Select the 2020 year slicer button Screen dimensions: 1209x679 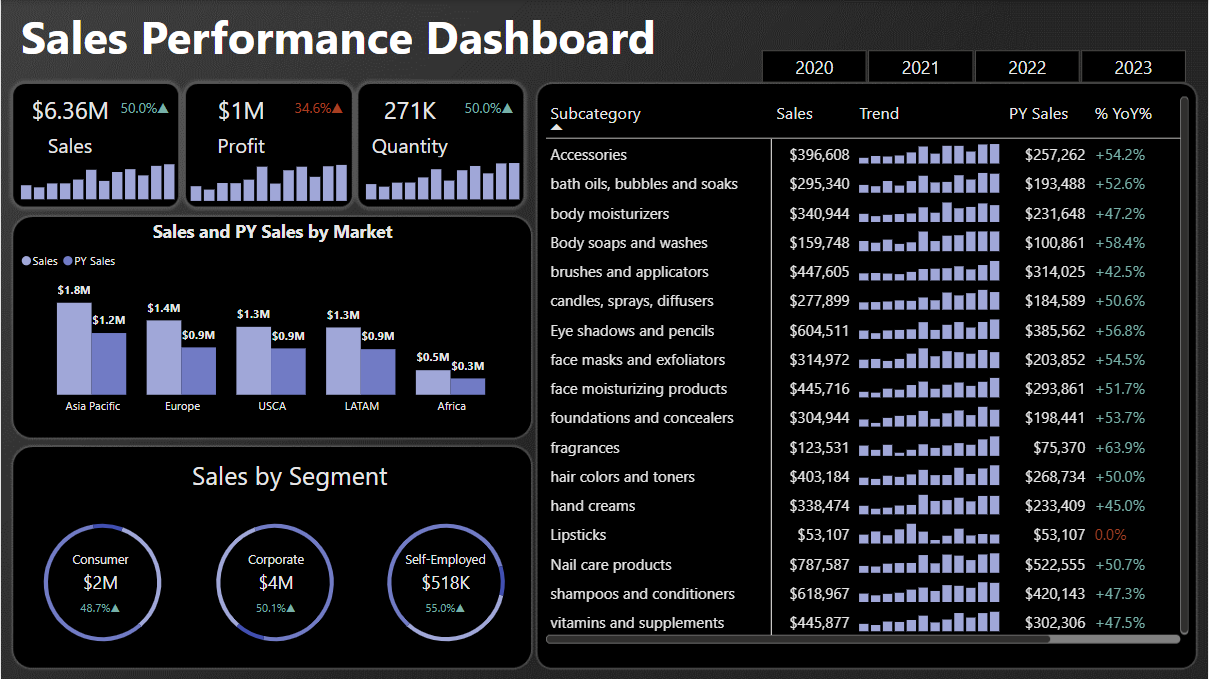pyautogui.click(x=814, y=67)
